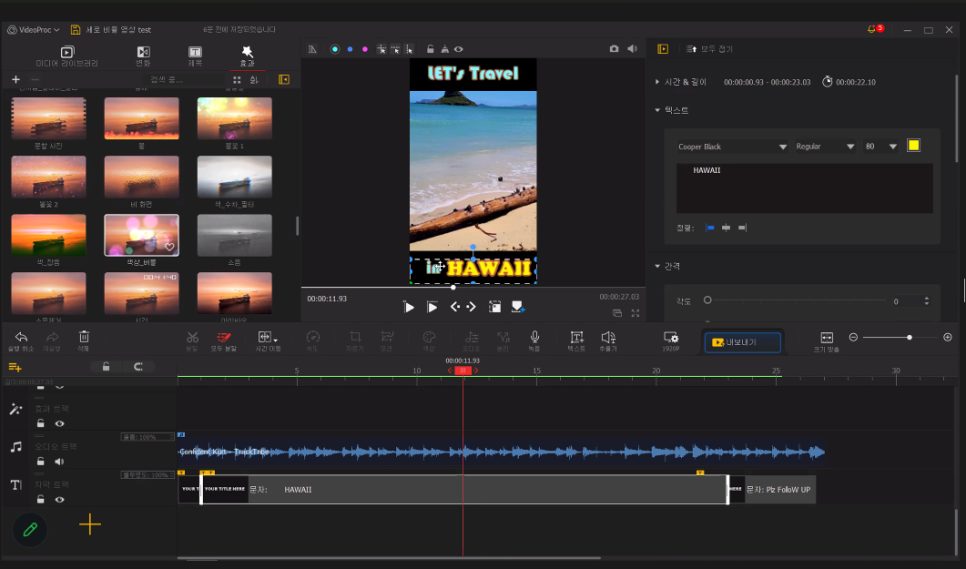Step forward one frame
Screen dimensions: 966x569
pyautogui.click(x=471, y=307)
